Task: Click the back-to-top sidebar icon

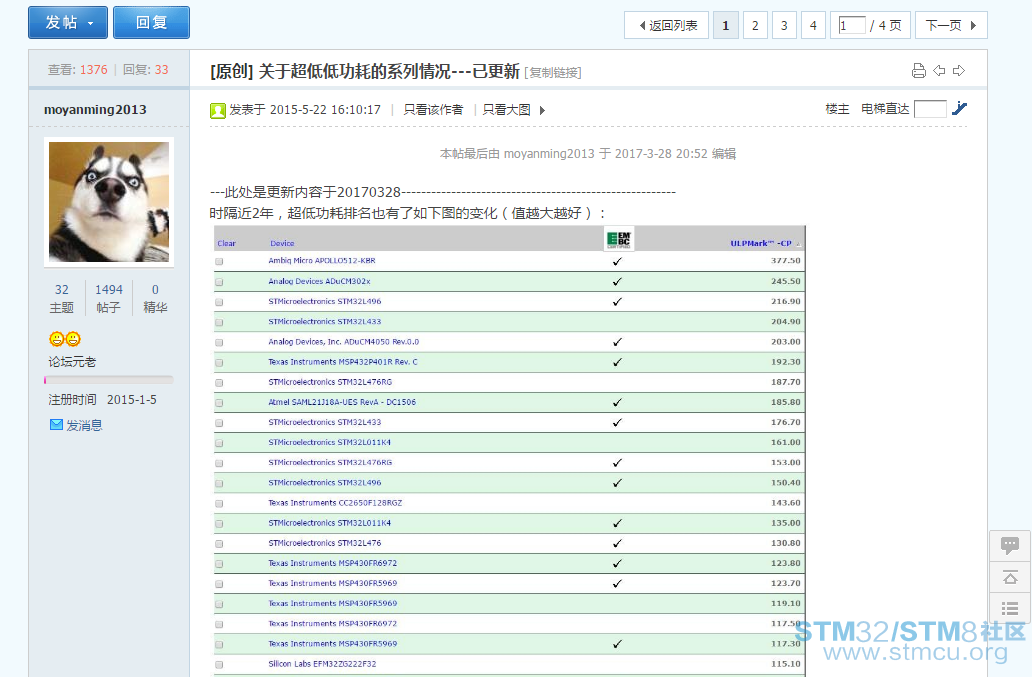Action: [1010, 577]
